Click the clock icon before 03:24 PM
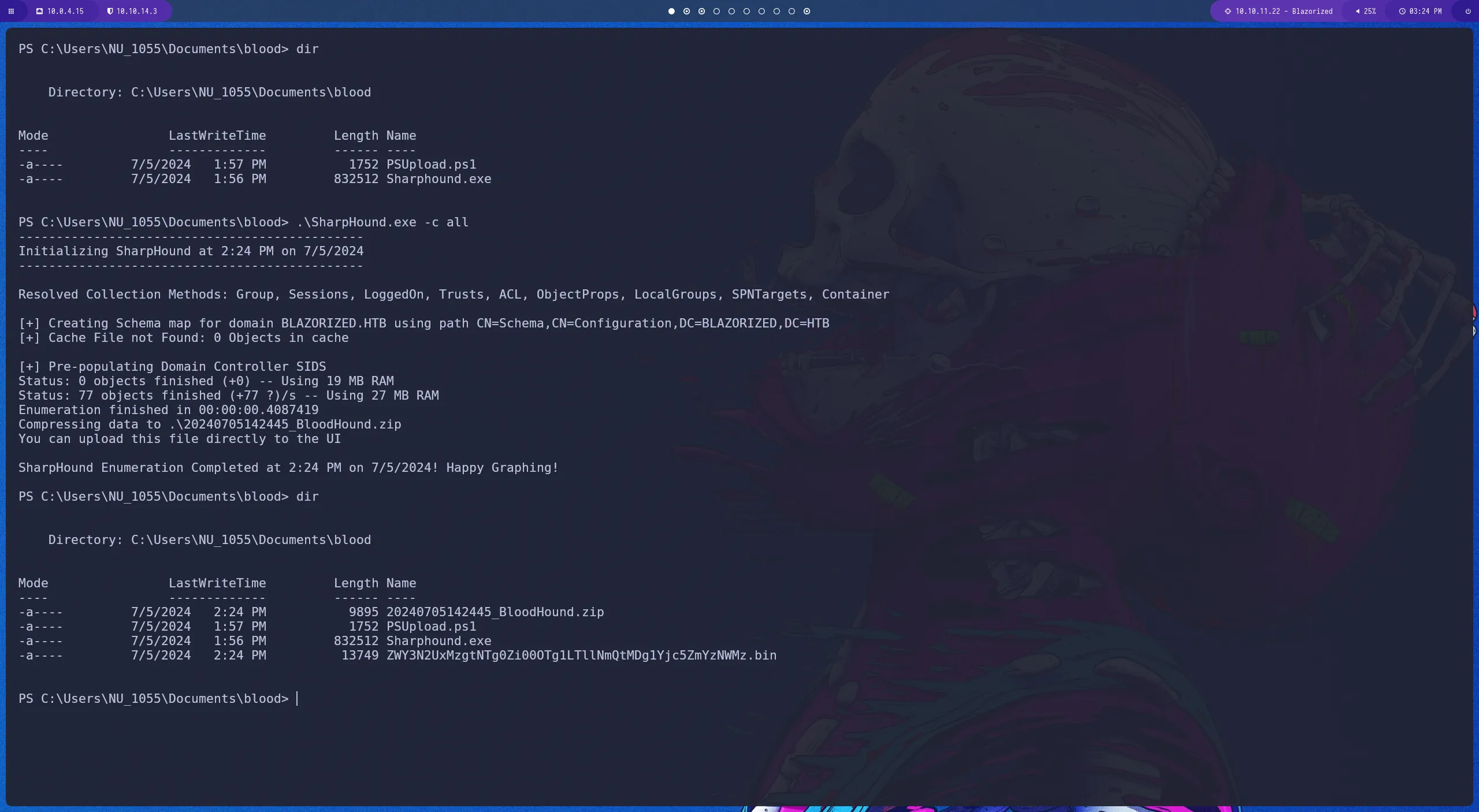 [1404, 11]
